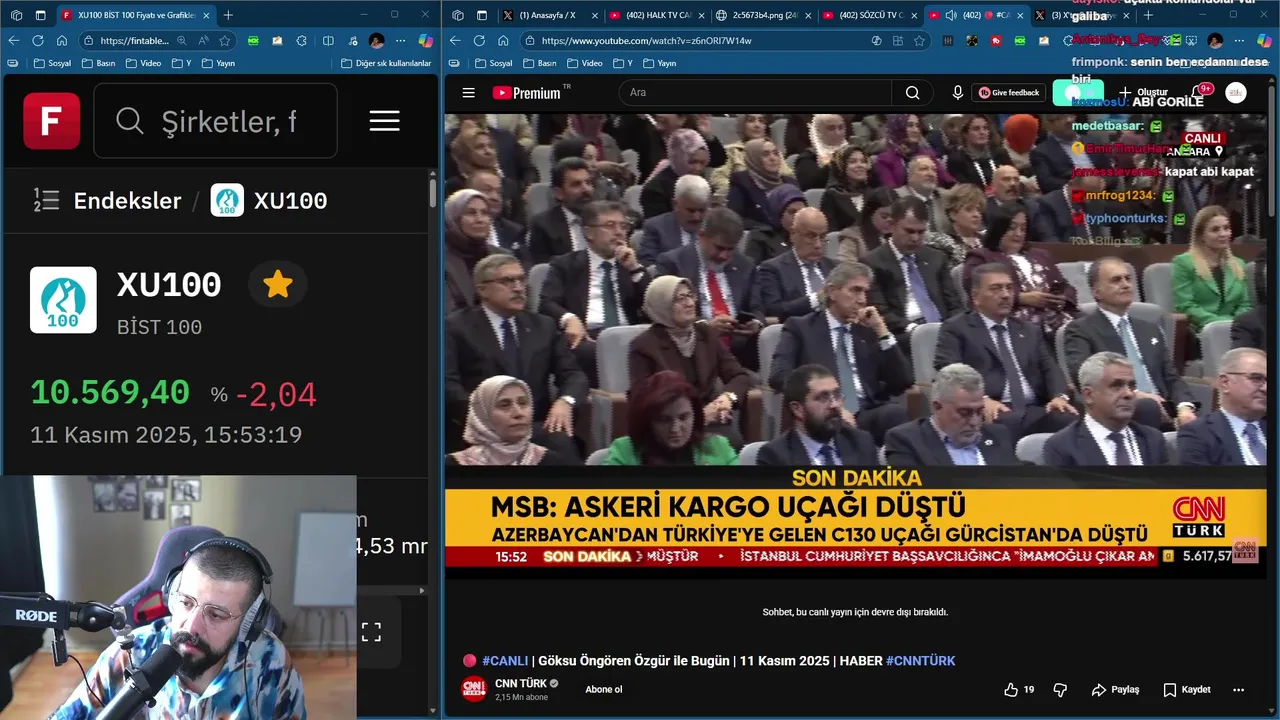Dislike the video with thumbs down
The image size is (1280, 720).
(1060, 689)
